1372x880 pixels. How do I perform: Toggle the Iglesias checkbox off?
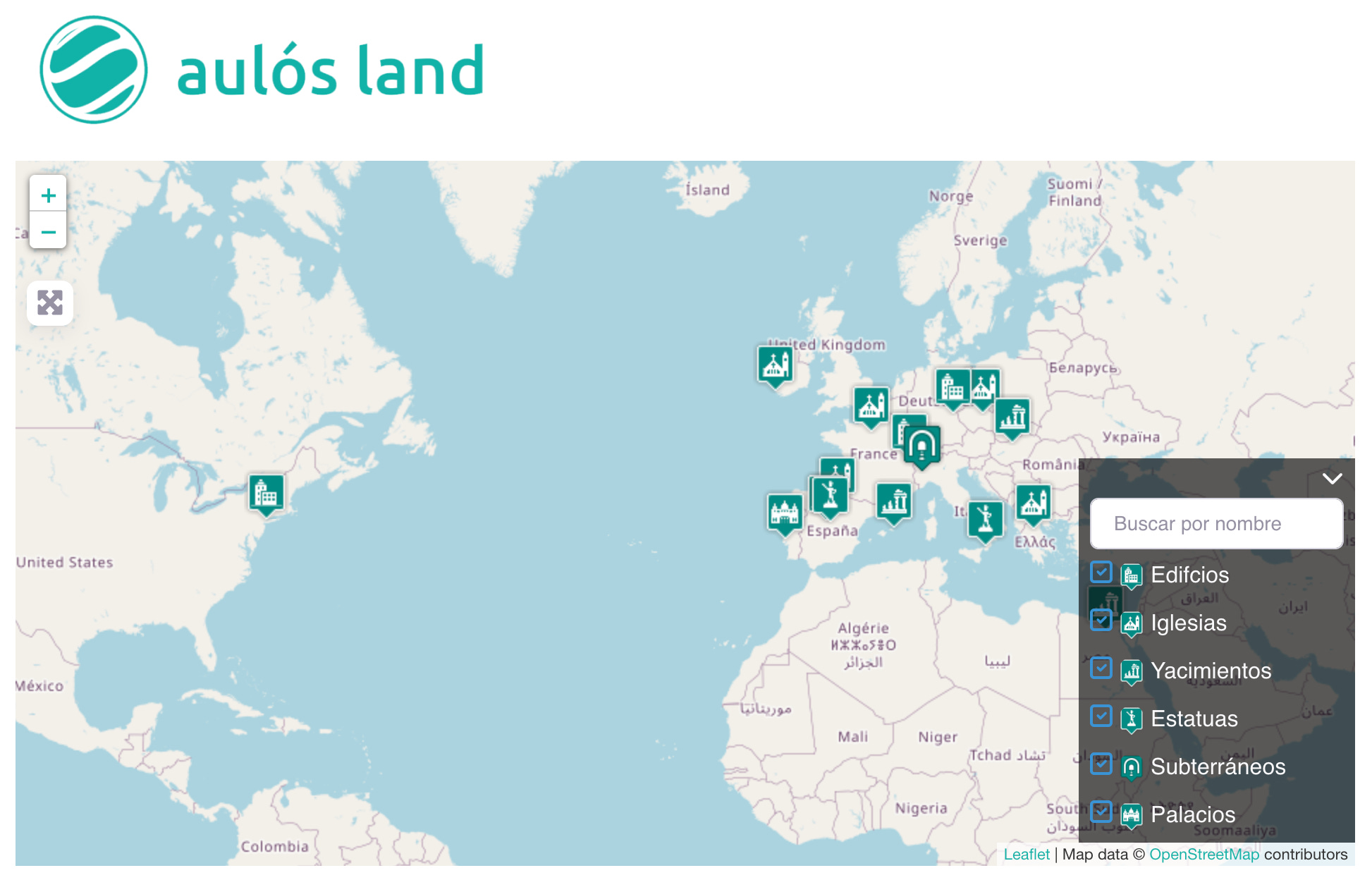click(x=1101, y=621)
